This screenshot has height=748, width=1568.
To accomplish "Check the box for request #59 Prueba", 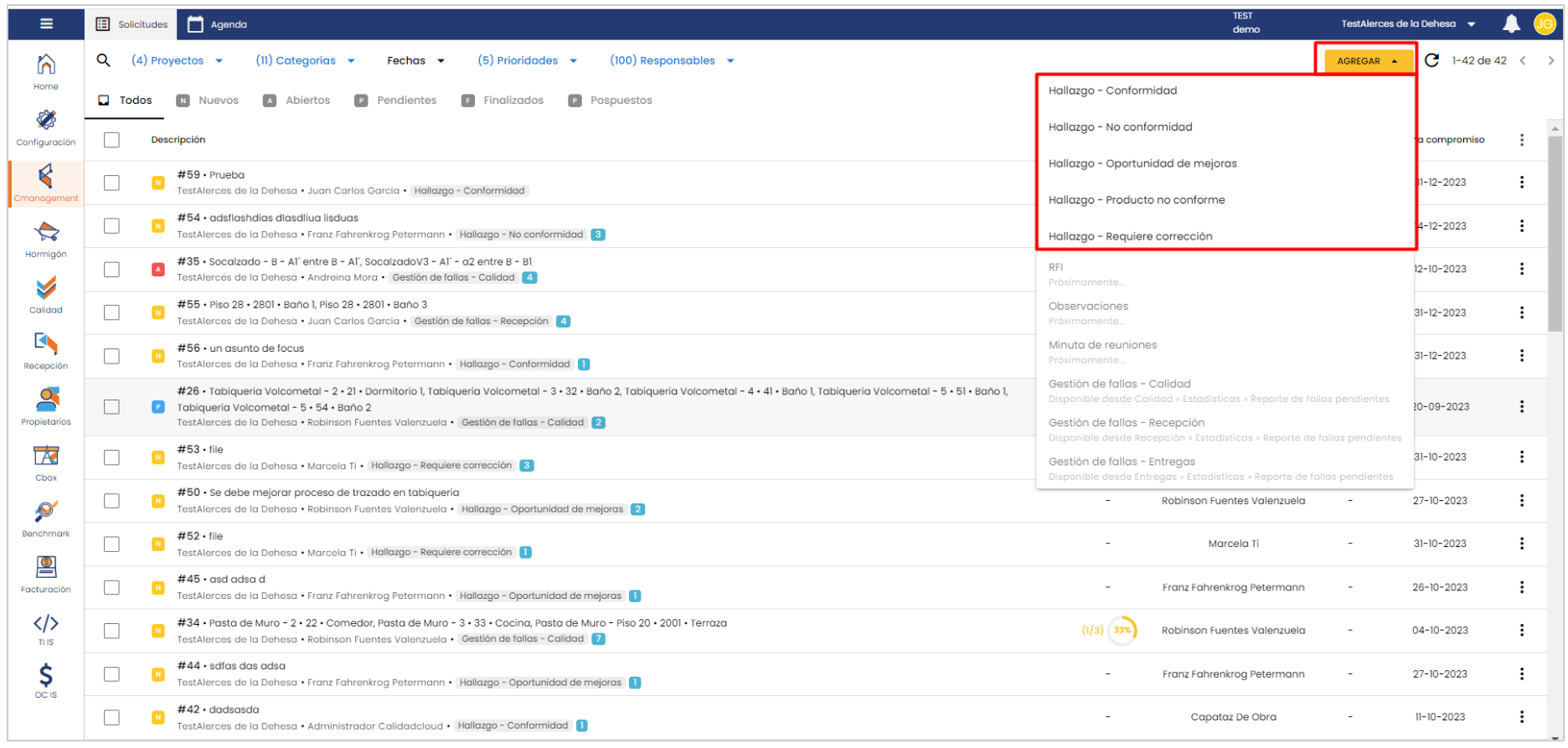I will click(x=111, y=183).
